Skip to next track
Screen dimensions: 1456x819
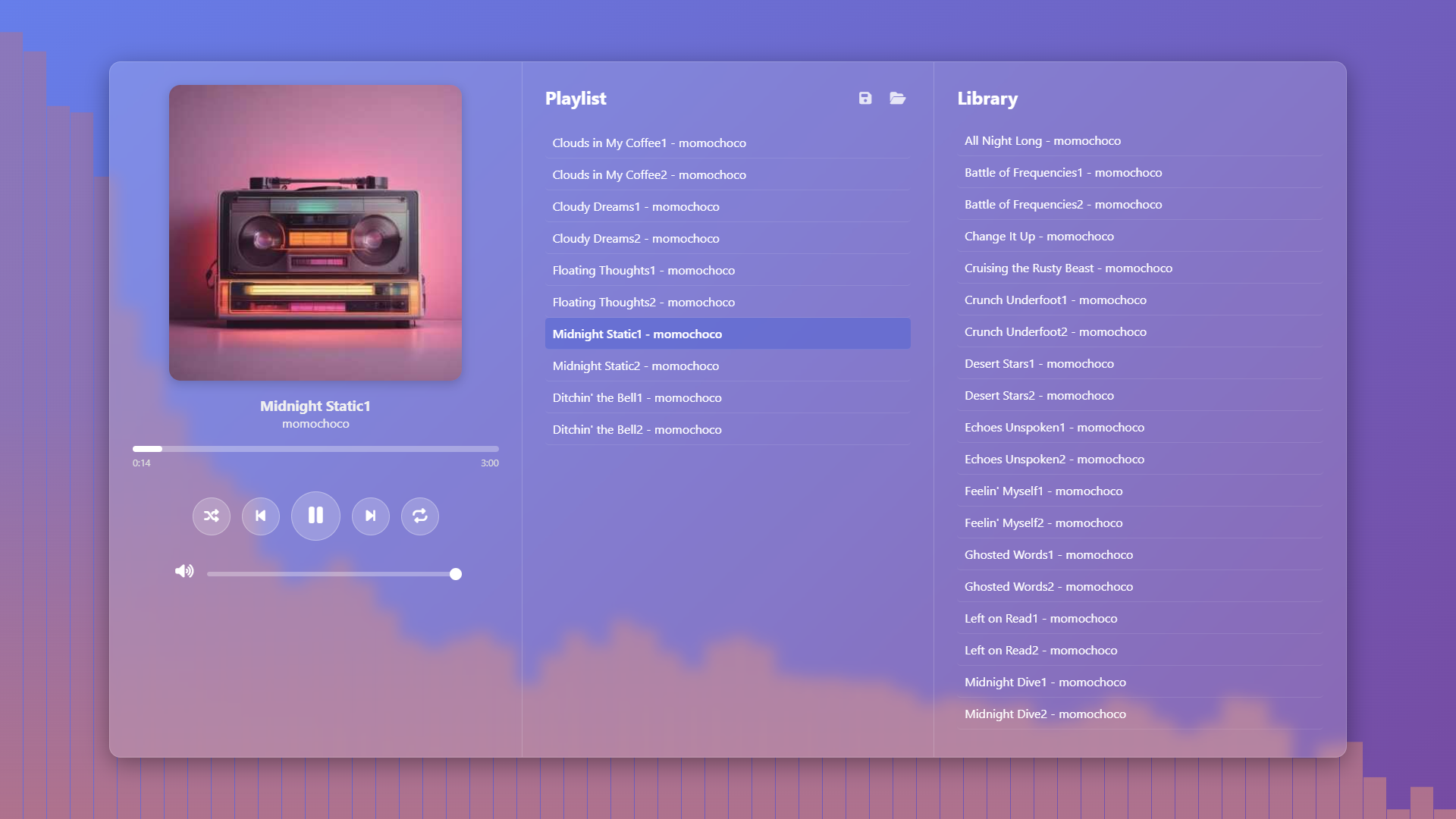(371, 516)
